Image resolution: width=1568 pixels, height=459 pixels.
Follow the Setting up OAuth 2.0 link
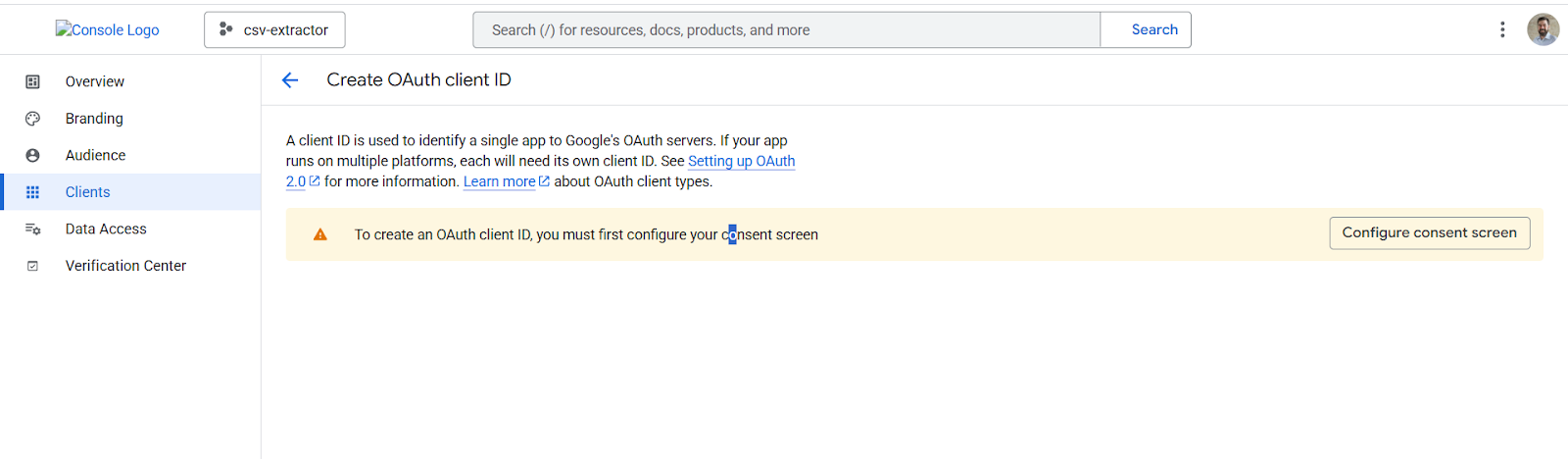click(x=741, y=161)
